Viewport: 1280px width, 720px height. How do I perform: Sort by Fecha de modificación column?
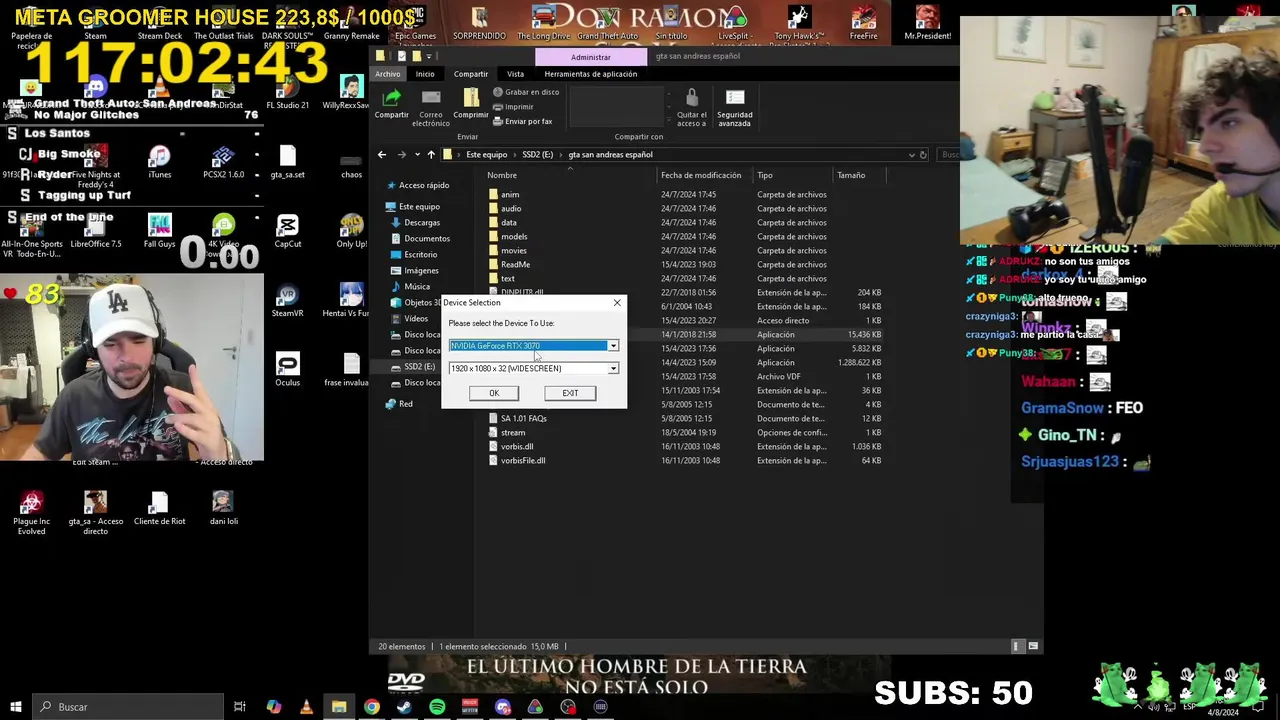pos(701,175)
